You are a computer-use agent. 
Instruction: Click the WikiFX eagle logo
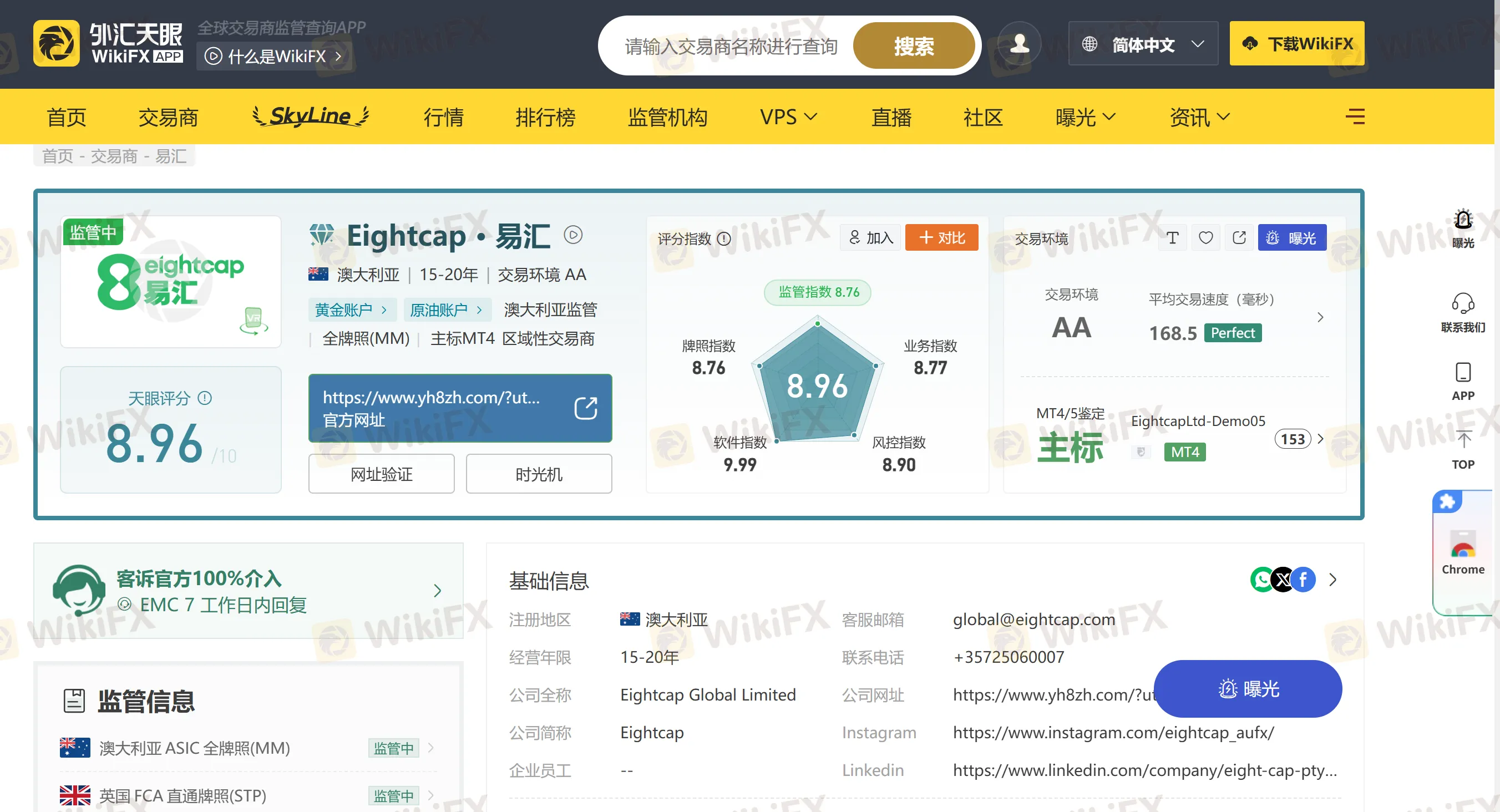tap(56, 44)
